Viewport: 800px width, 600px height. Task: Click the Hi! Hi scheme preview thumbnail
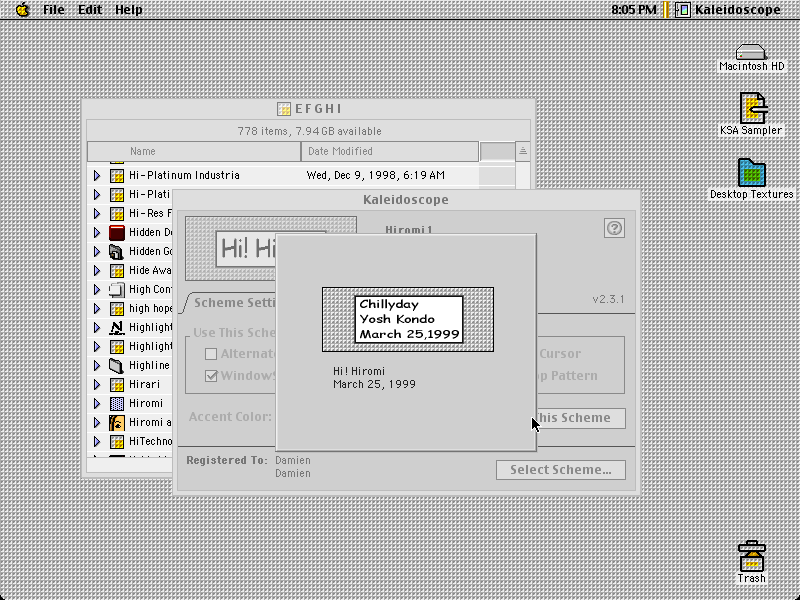[231, 248]
